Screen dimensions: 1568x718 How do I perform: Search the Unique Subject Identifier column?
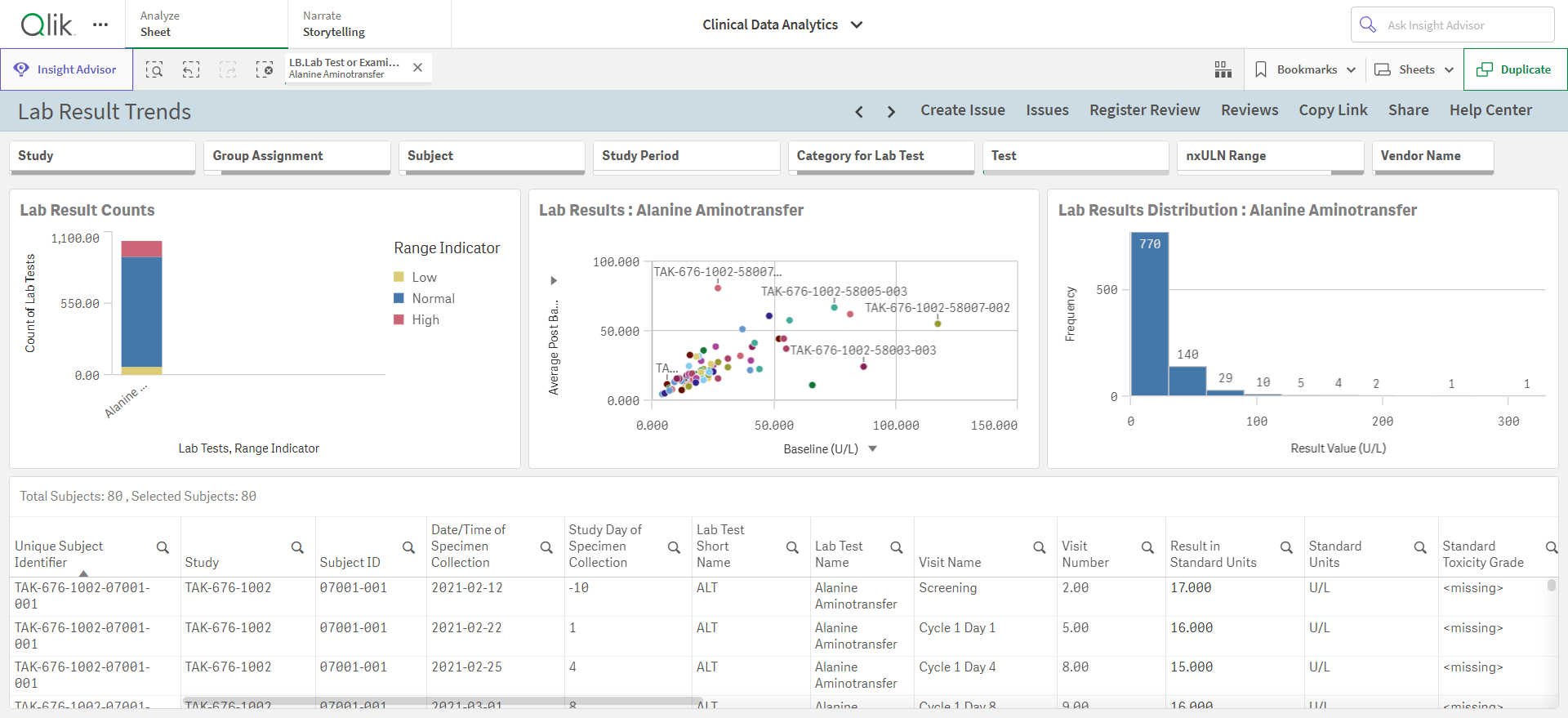163,547
